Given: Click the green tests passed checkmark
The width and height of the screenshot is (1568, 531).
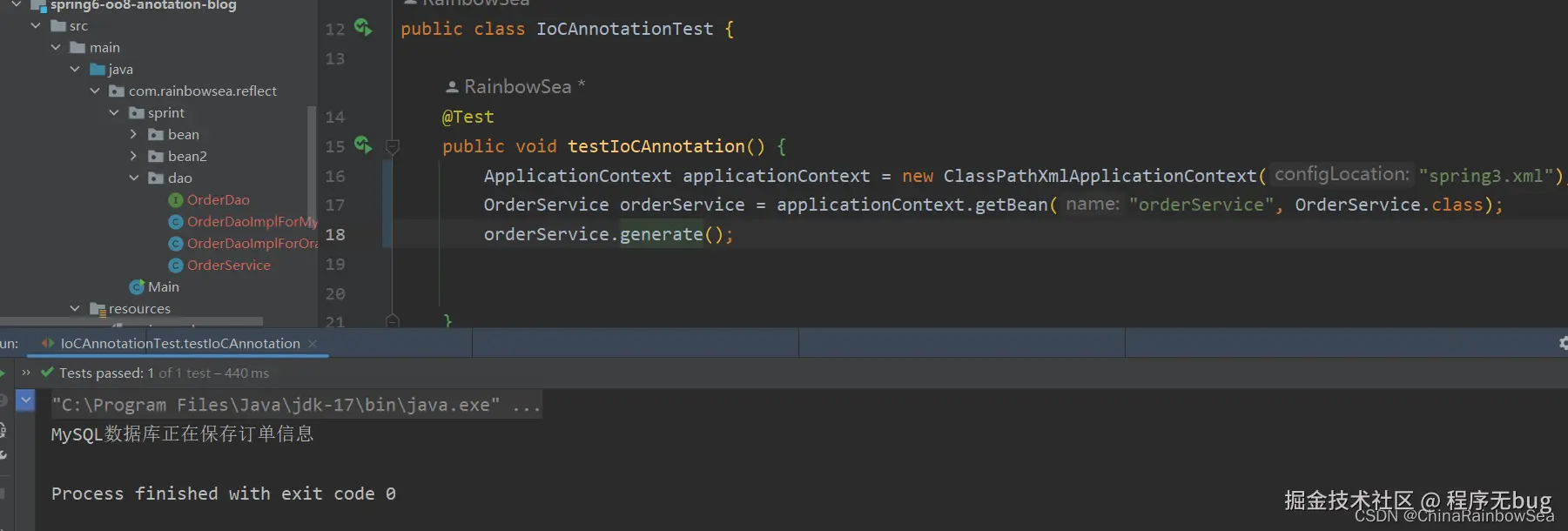Looking at the screenshot, I should pyautogui.click(x=47, y=373).
